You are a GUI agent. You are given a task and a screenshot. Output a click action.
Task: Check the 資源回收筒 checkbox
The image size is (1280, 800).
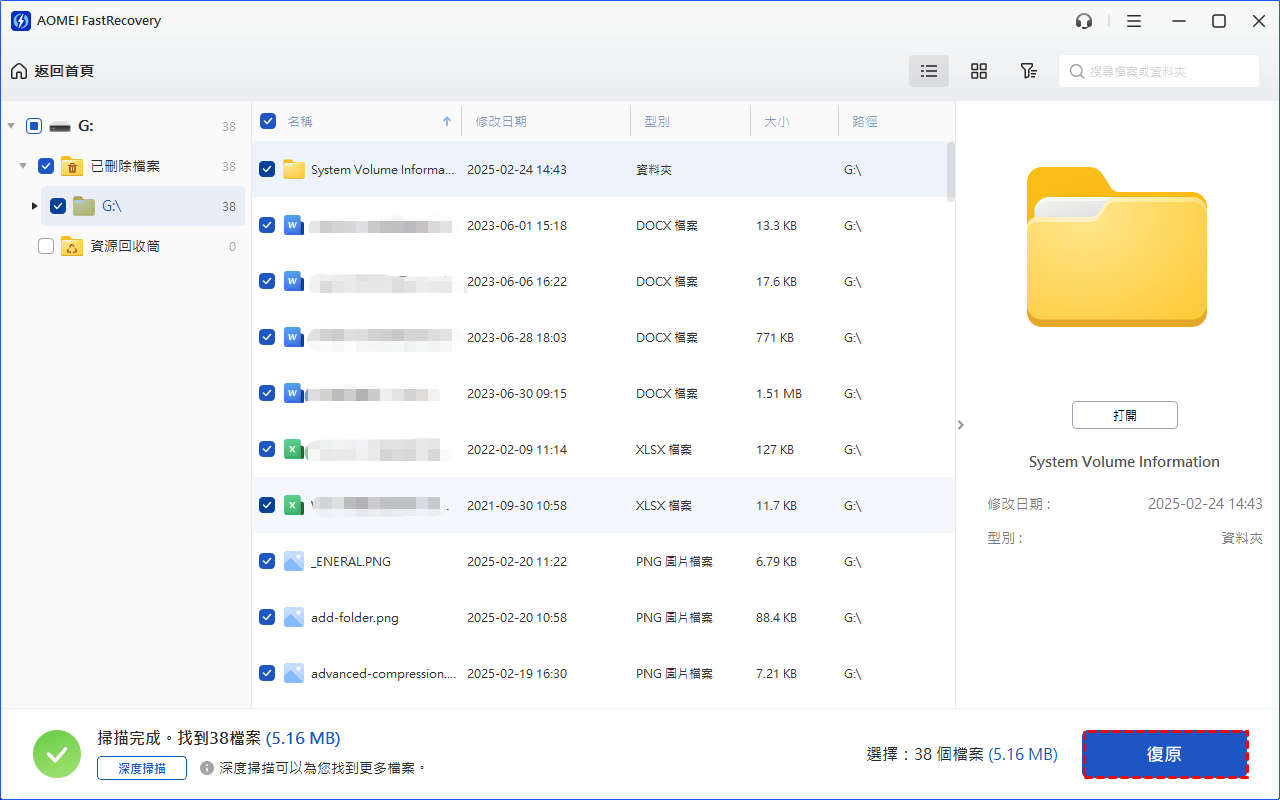pyautogui.click(x=46, y=246)
